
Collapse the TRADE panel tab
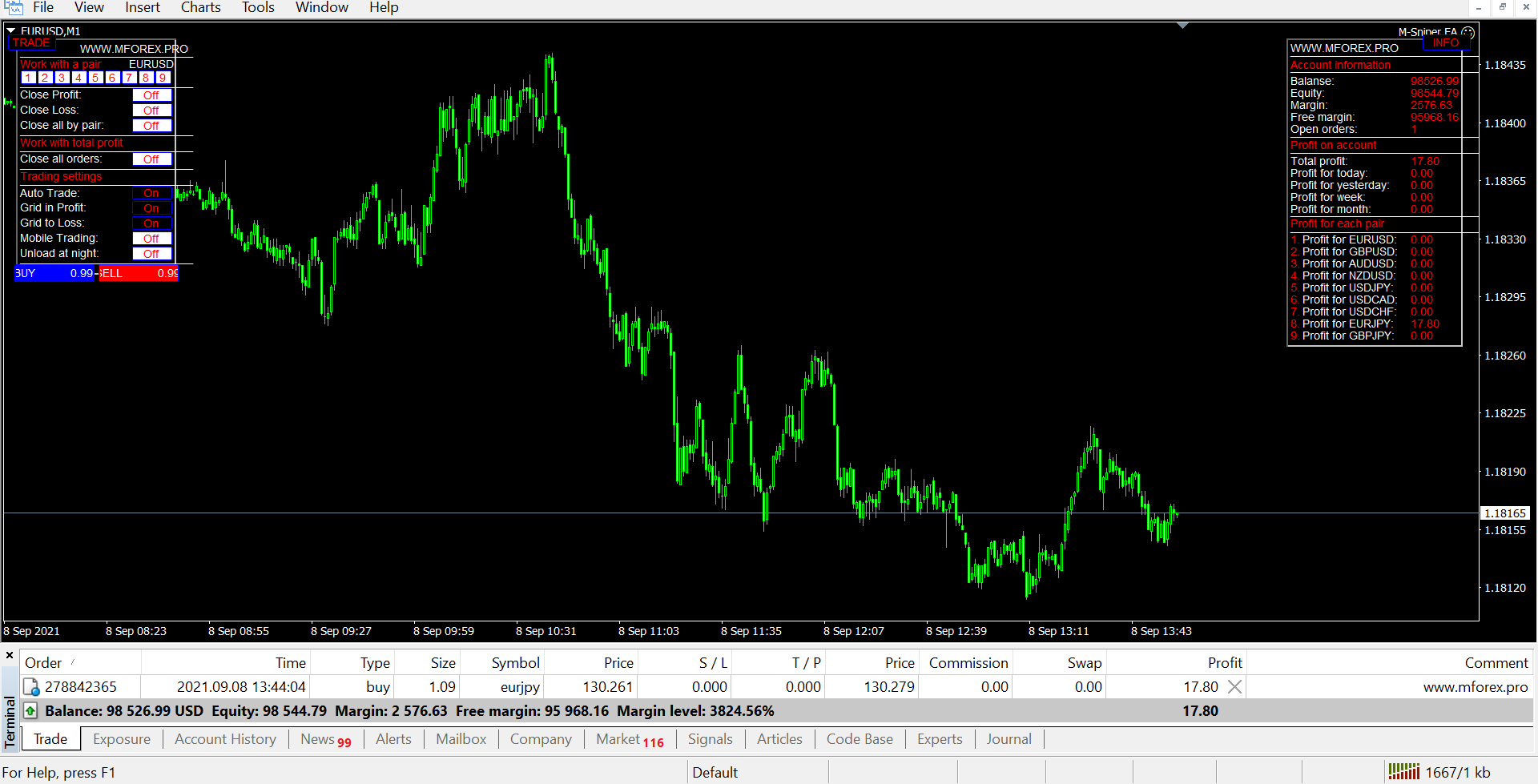click(x=31, y=43)
